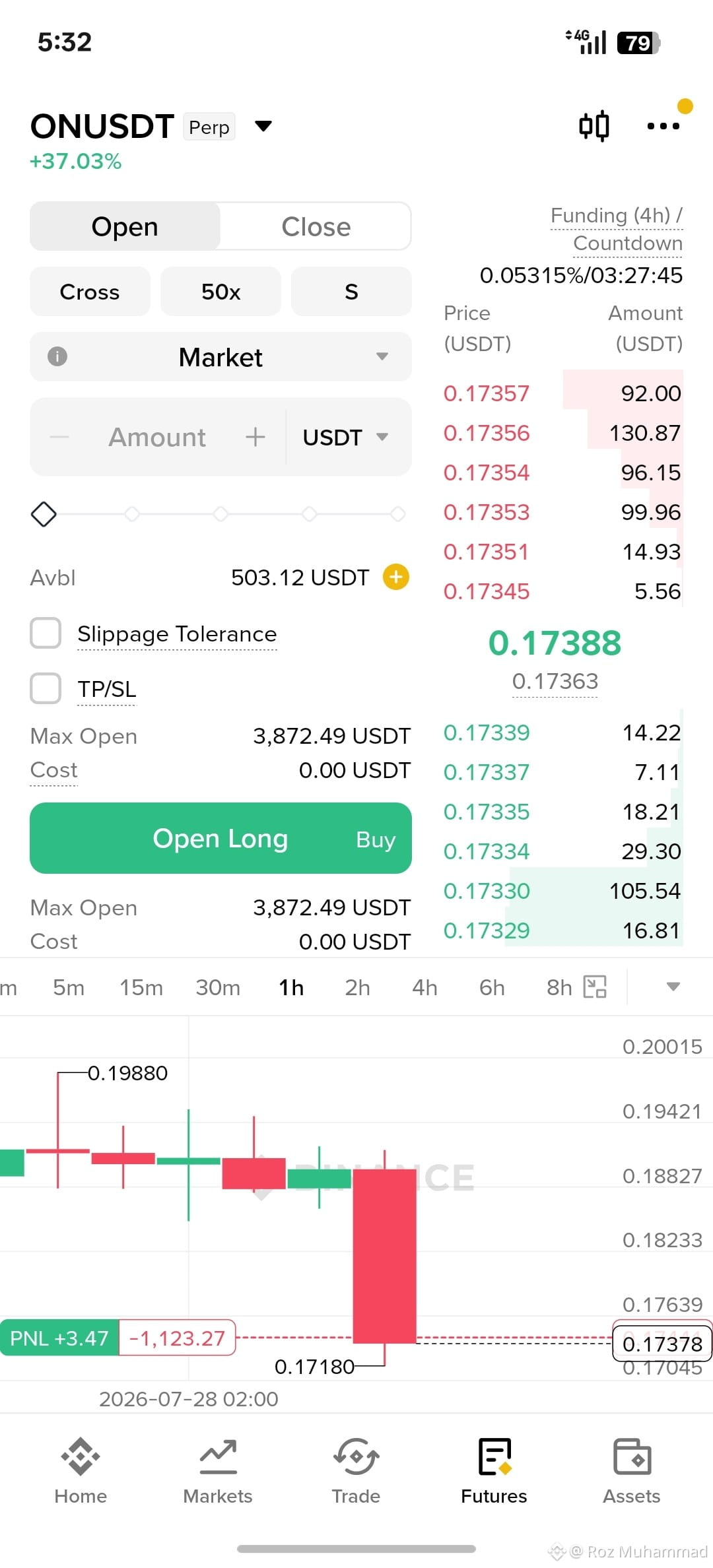Change the 50x leverage setting
Viewport: 713px width, 1568px height.
(x=221, y=291)
